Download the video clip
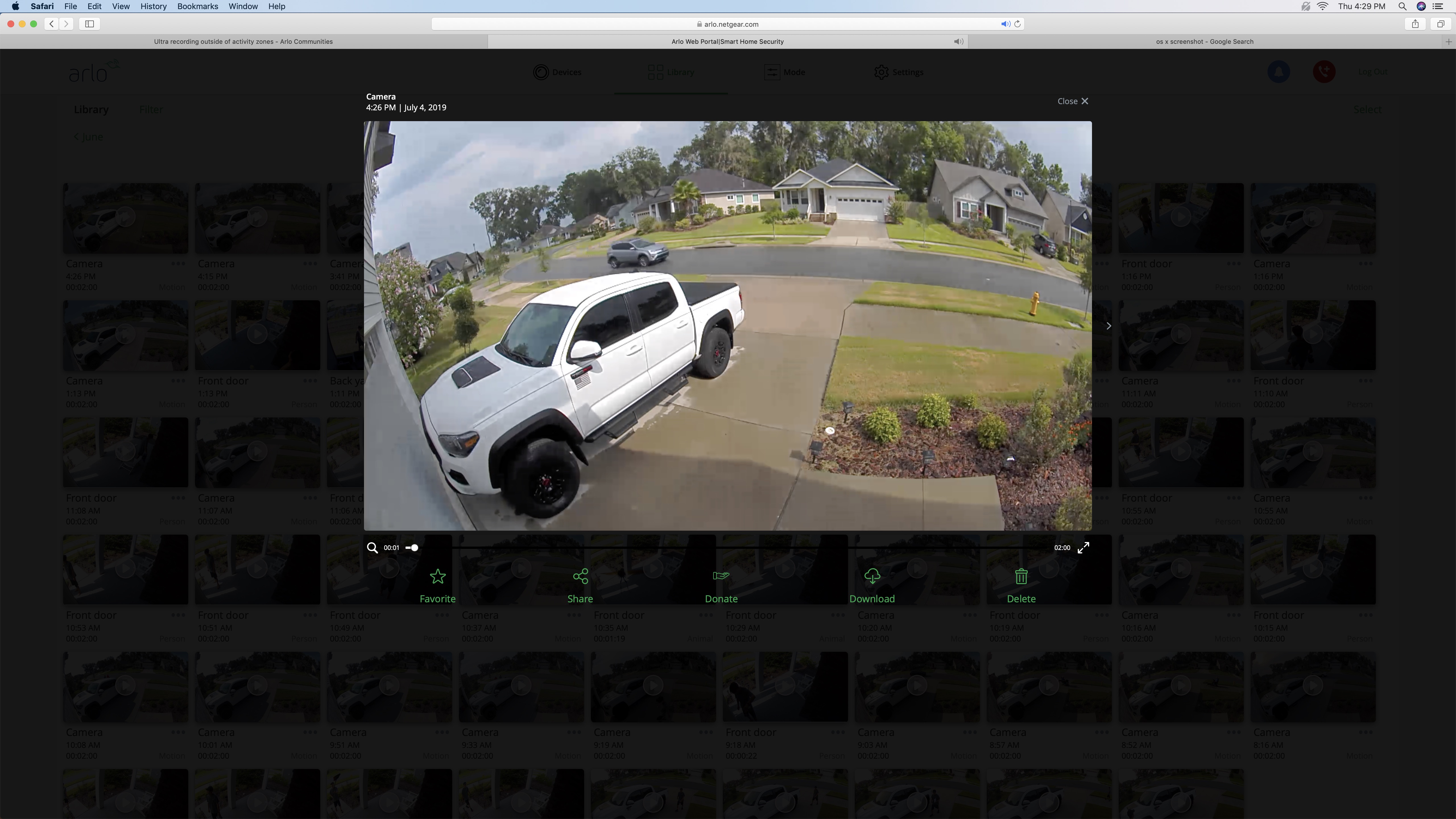The height and width of the screenshot is (819, 1456). 872,586
